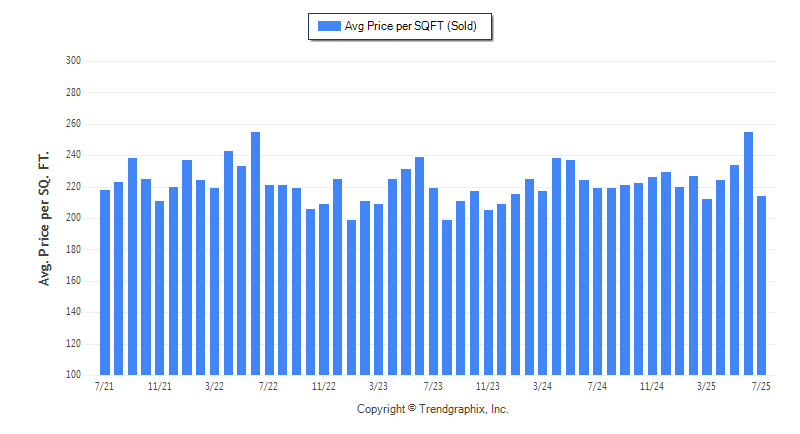Screen dimensions: 800x434
Task: Click the bar above the 7/25 label
Action: 762,286
